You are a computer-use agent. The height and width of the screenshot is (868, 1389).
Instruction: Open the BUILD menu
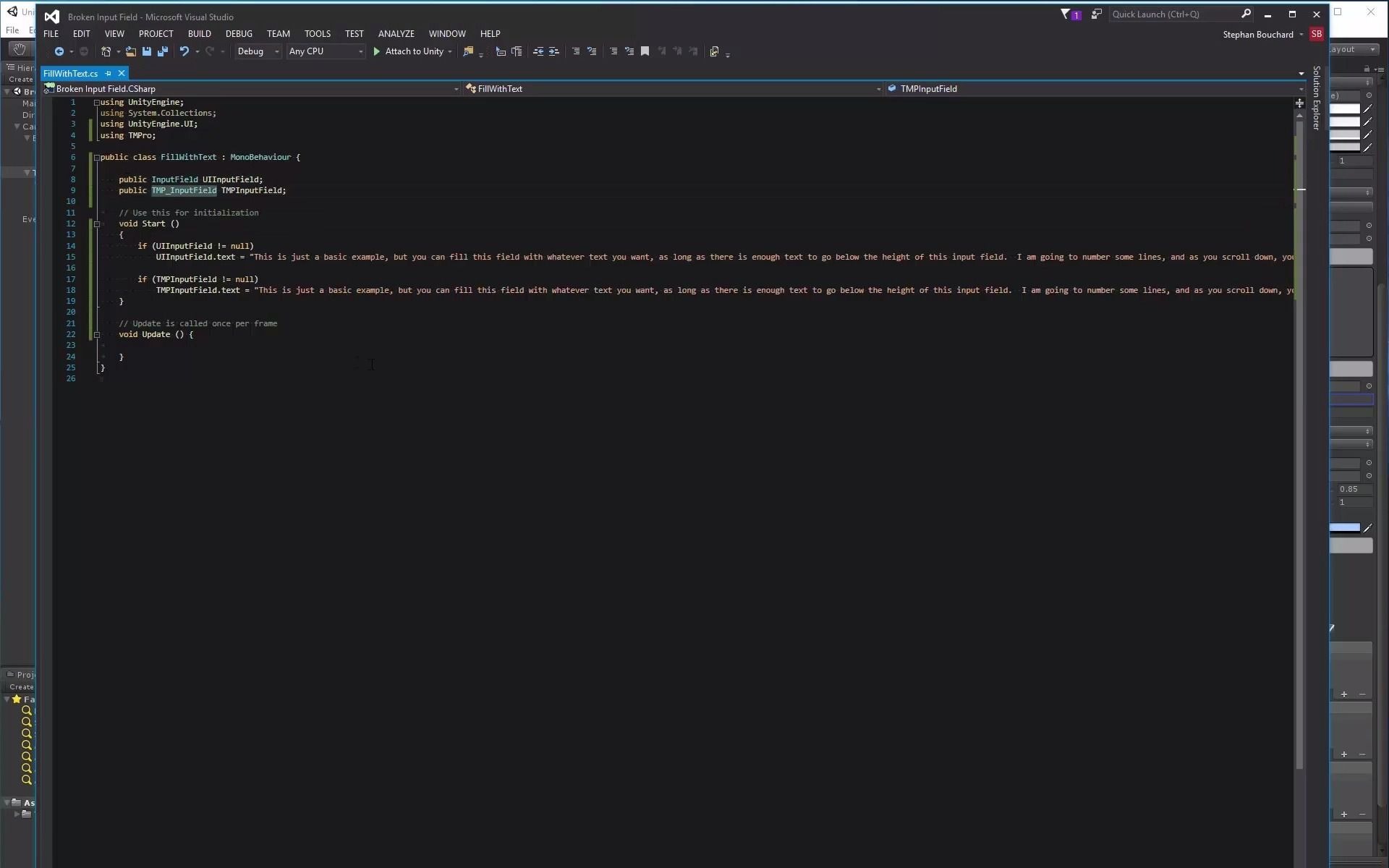point(199,33)
